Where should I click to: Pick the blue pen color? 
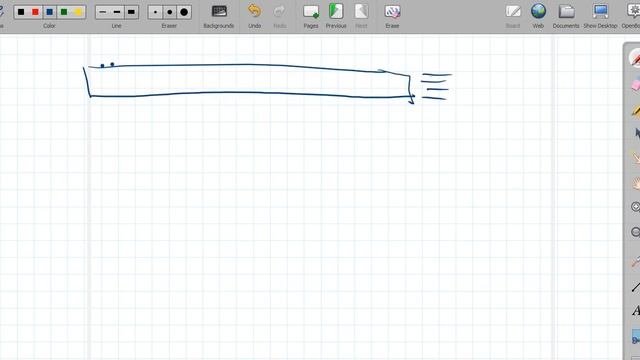click(x=49, y=12)
